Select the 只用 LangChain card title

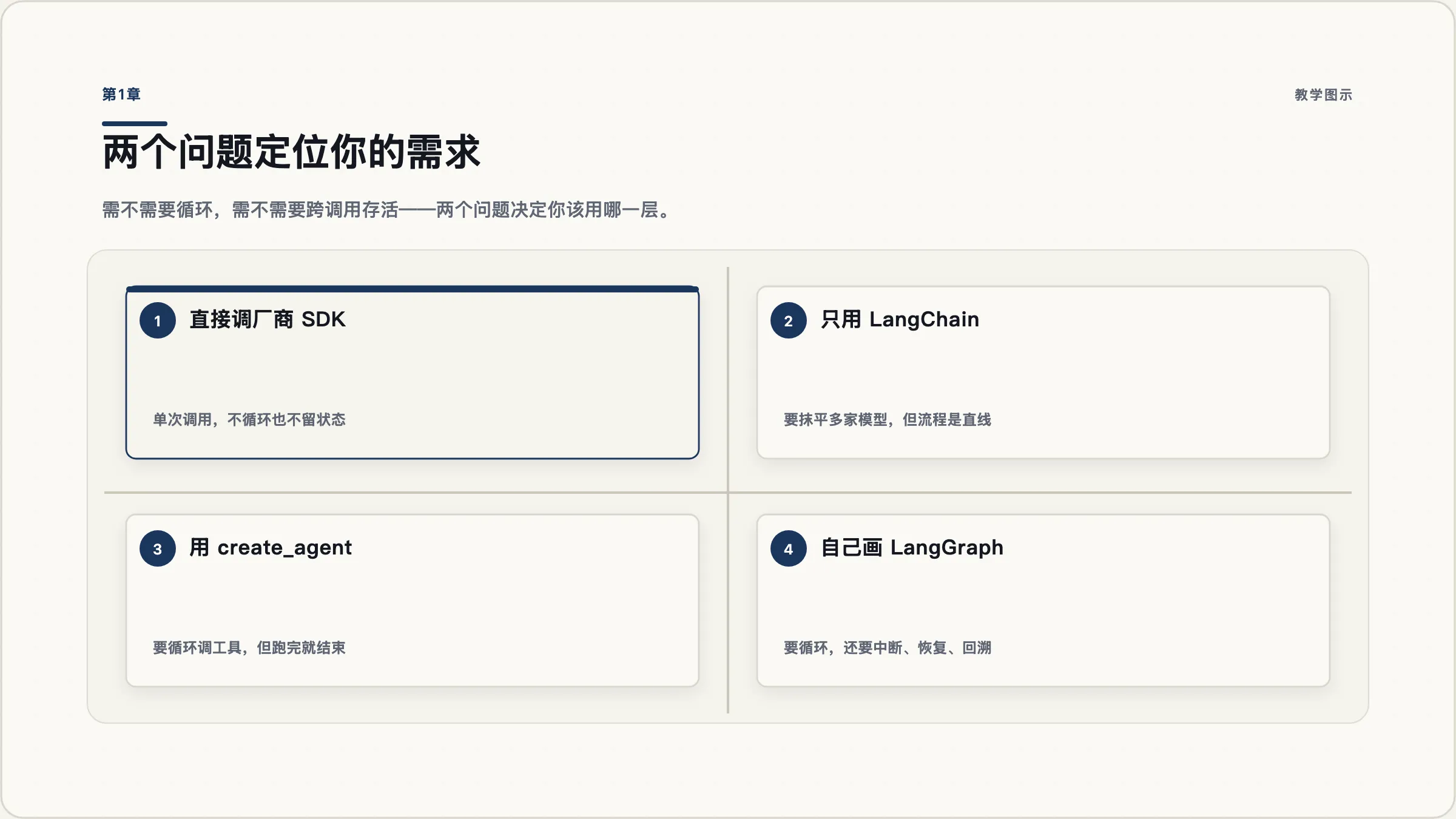[900, 319]
